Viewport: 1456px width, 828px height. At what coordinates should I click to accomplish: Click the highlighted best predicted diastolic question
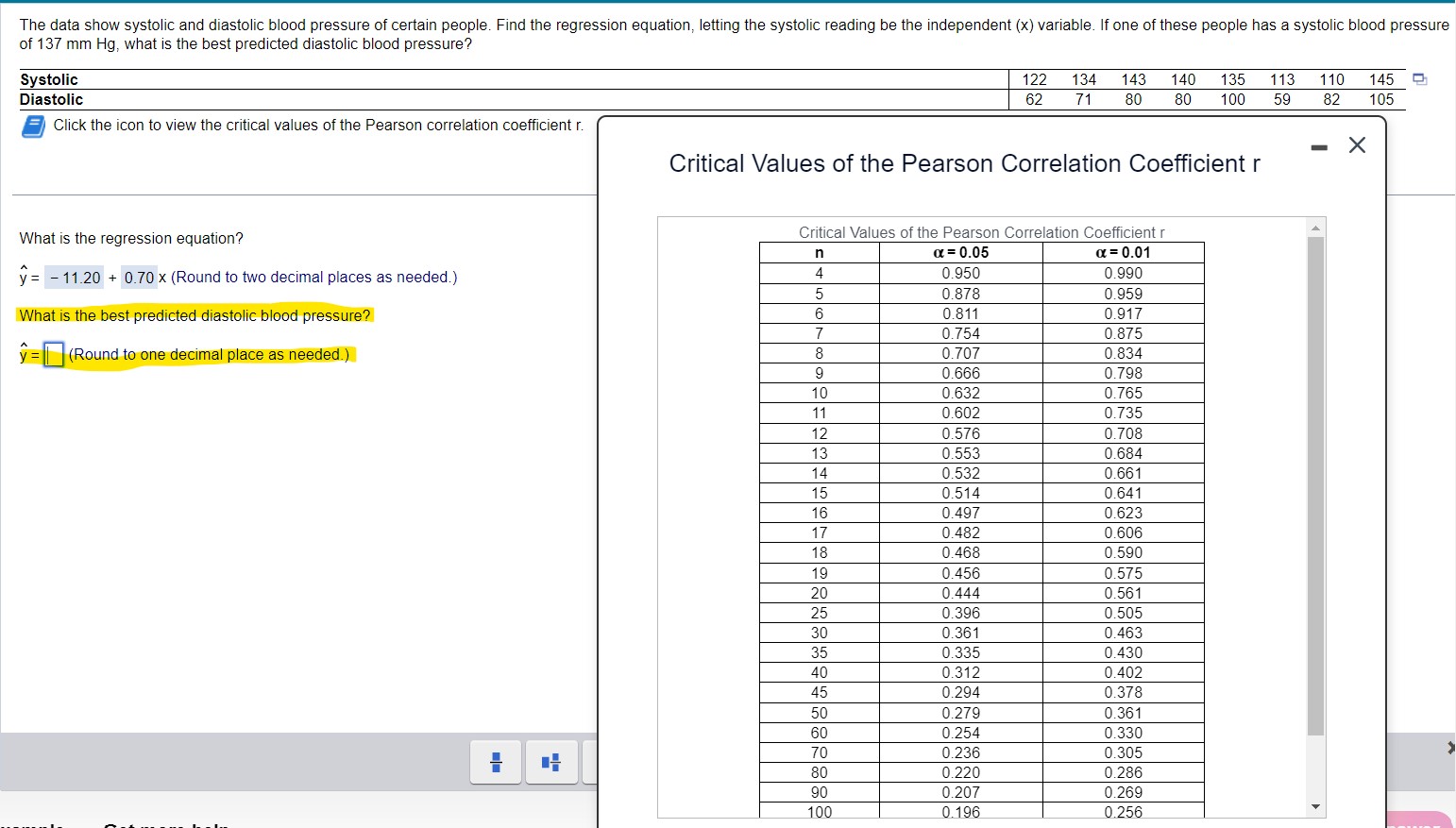click(195, 315)
